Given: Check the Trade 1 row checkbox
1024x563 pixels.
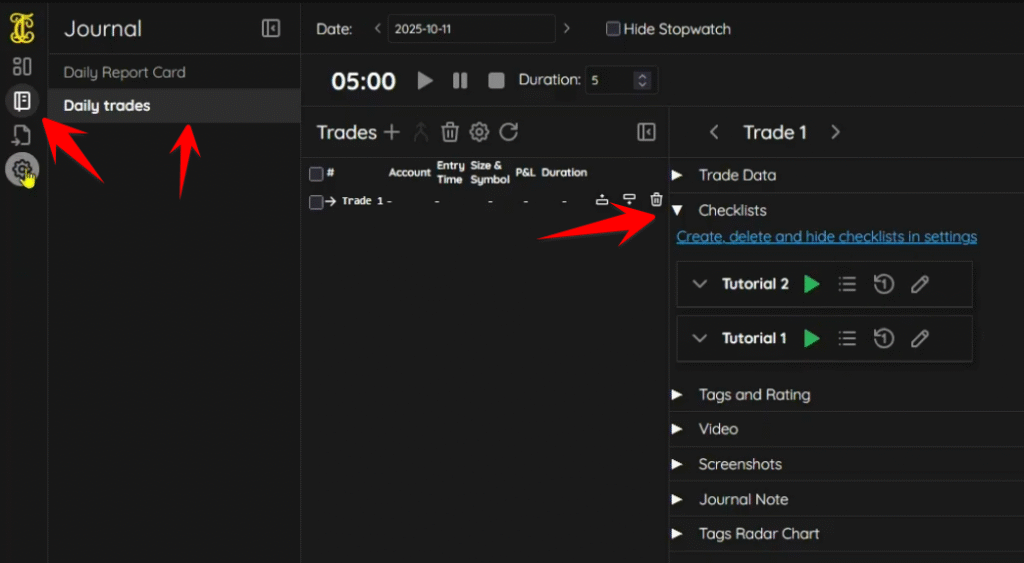Looking at the screenshot, I should (316, 202).
